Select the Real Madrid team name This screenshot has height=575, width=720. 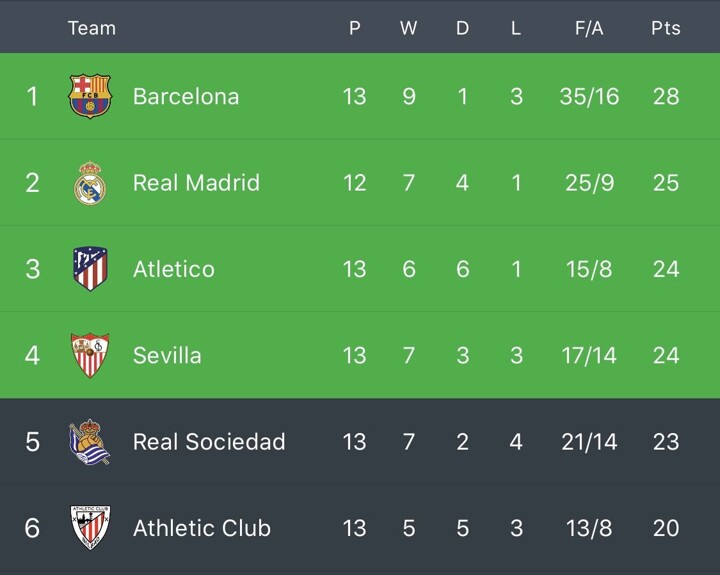point(196,183)
